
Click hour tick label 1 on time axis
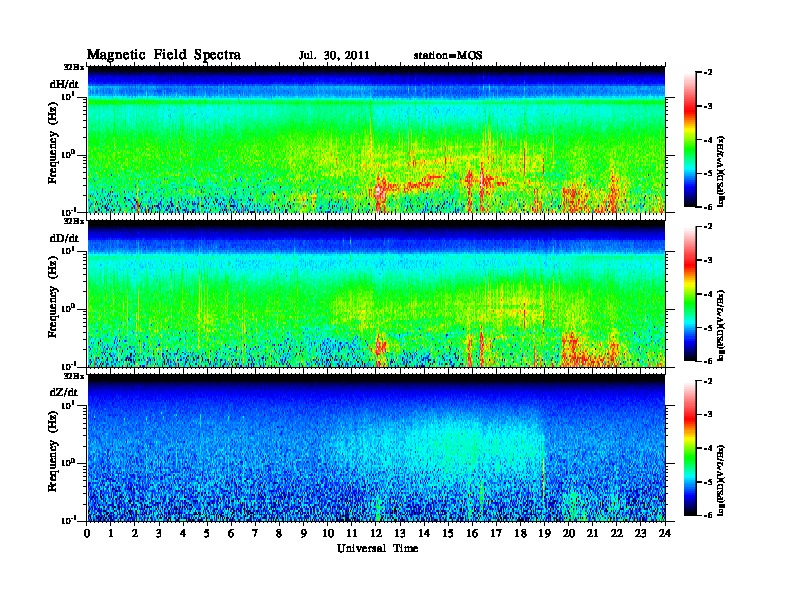[x=111, y=534]
